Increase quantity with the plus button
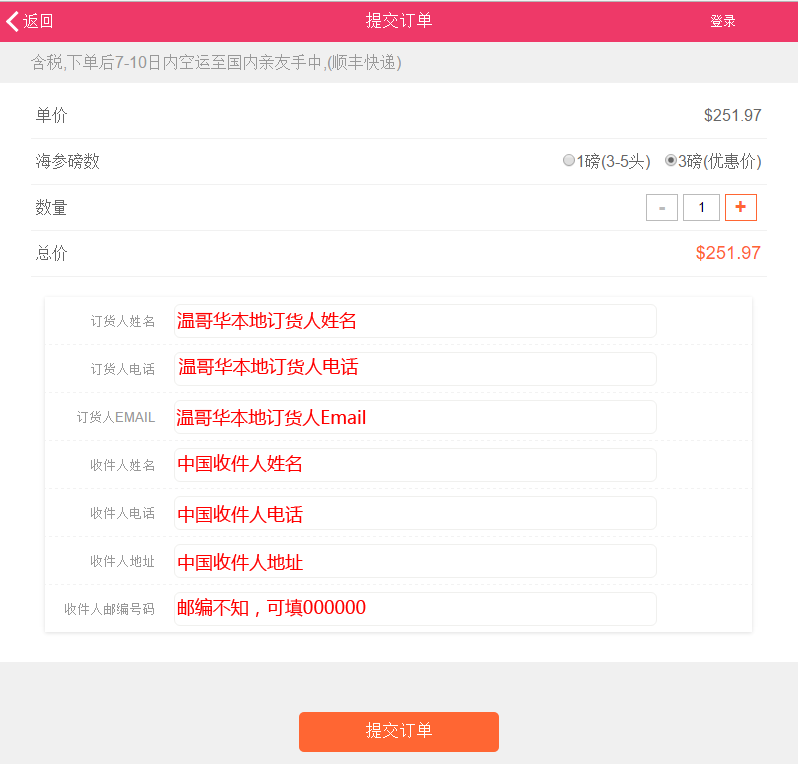 741,208
